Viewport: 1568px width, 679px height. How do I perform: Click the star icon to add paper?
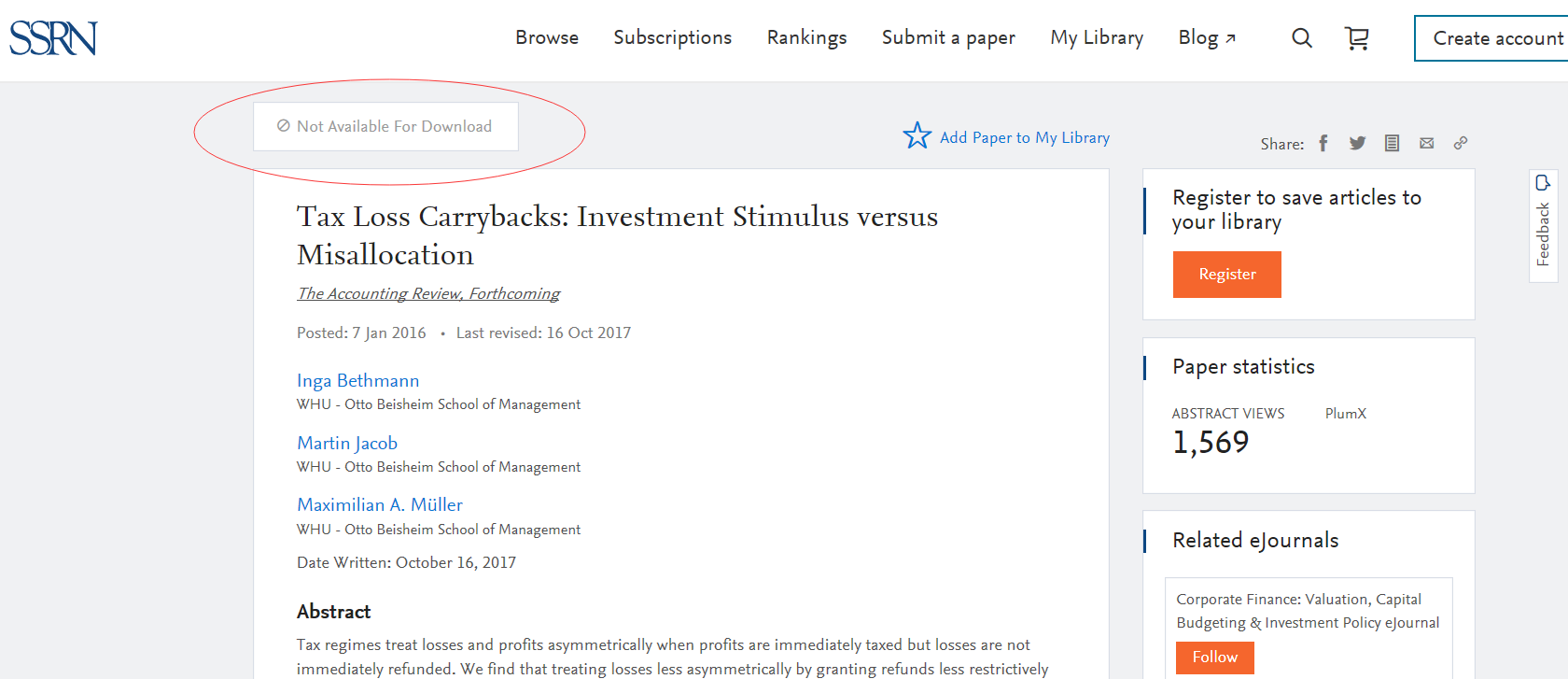pyautogui.click(x=917, y=136)
